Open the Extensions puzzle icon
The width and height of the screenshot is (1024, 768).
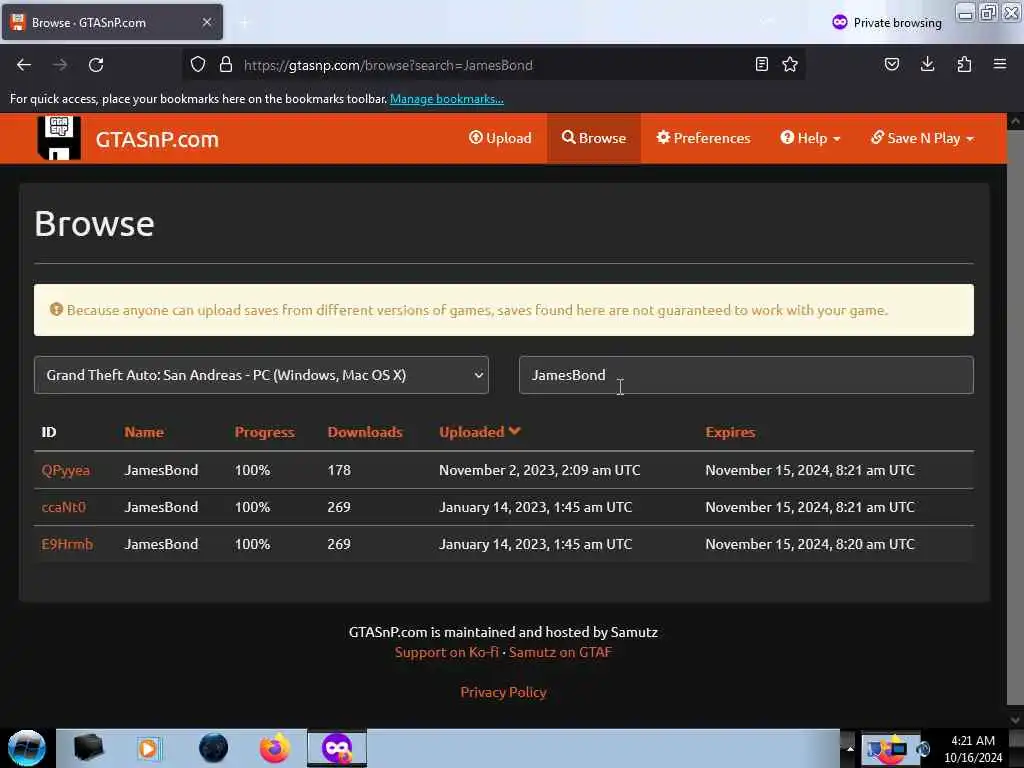click(x=964, y=64)
